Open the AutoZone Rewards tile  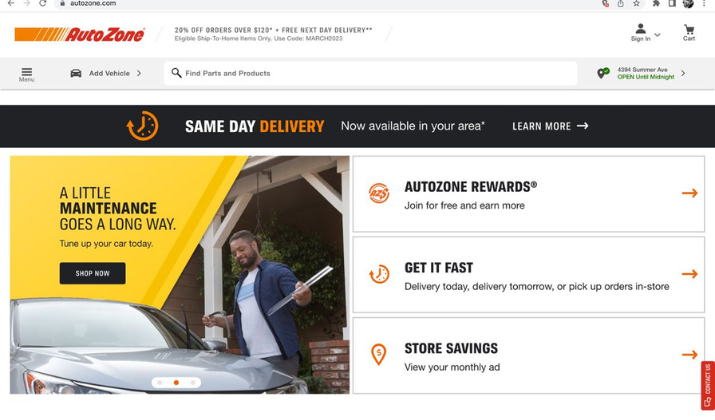click(x=528, y=194)
